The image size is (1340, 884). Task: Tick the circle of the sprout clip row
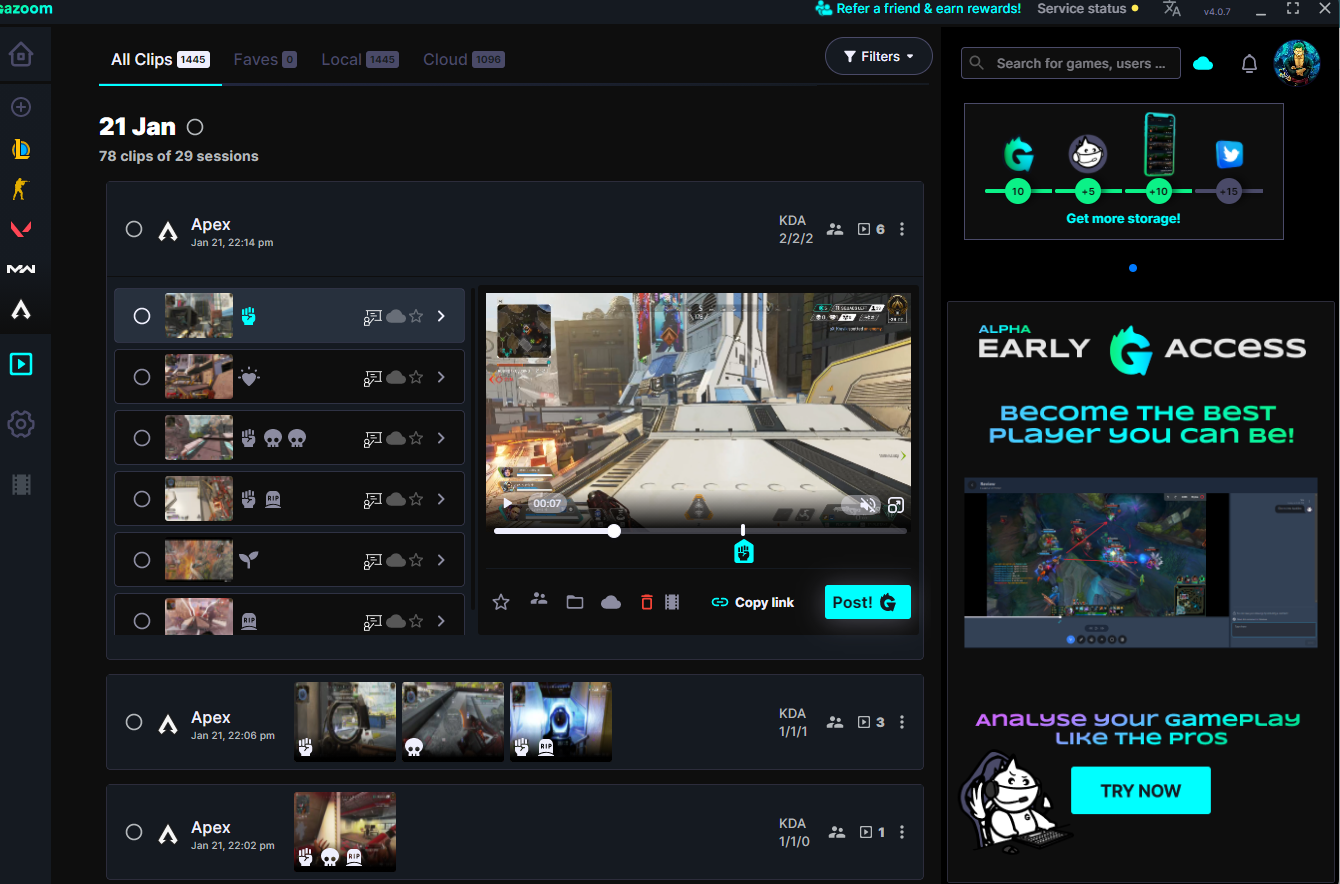click(x=142, y=560)
